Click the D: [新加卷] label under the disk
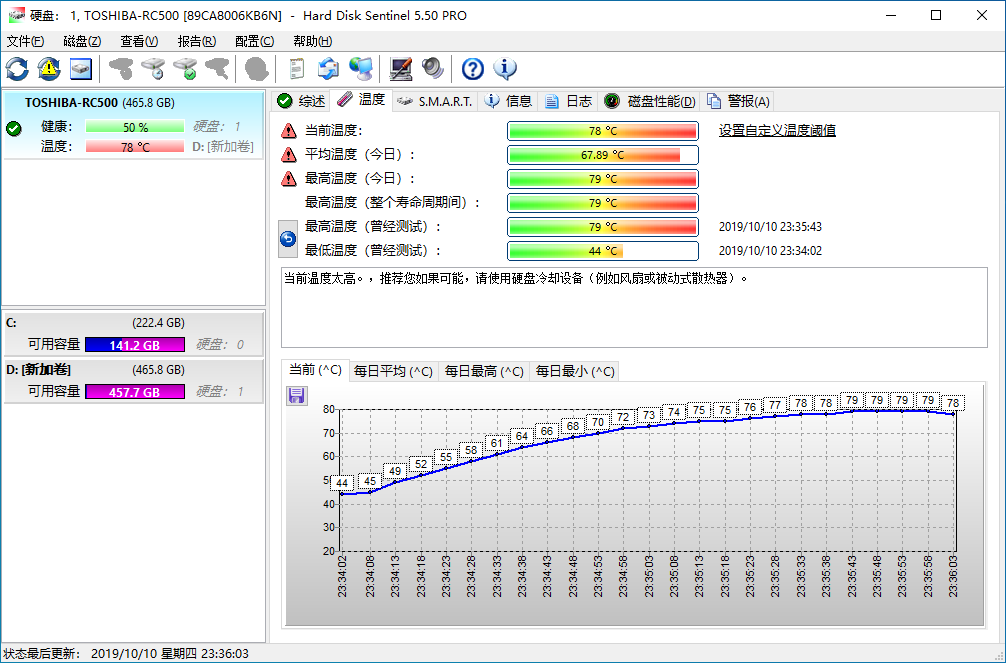This screenshot has height=663, width=1006. [223, 147]
